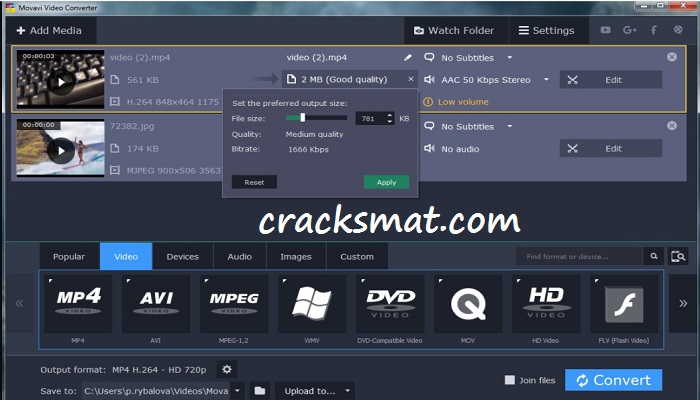The image size is (700, 400).
Task: Switch to the Custom tab
Action: coord(357,257)
